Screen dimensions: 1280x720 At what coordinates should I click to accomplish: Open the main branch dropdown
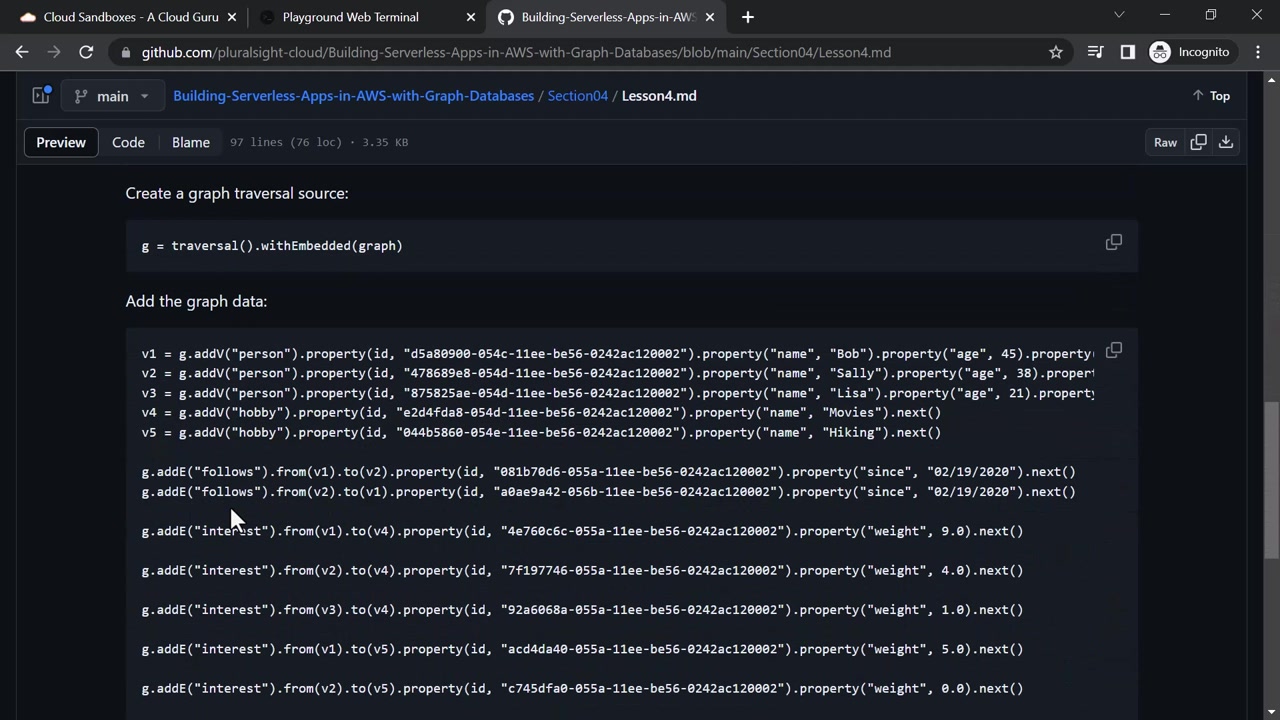[111, 96]
